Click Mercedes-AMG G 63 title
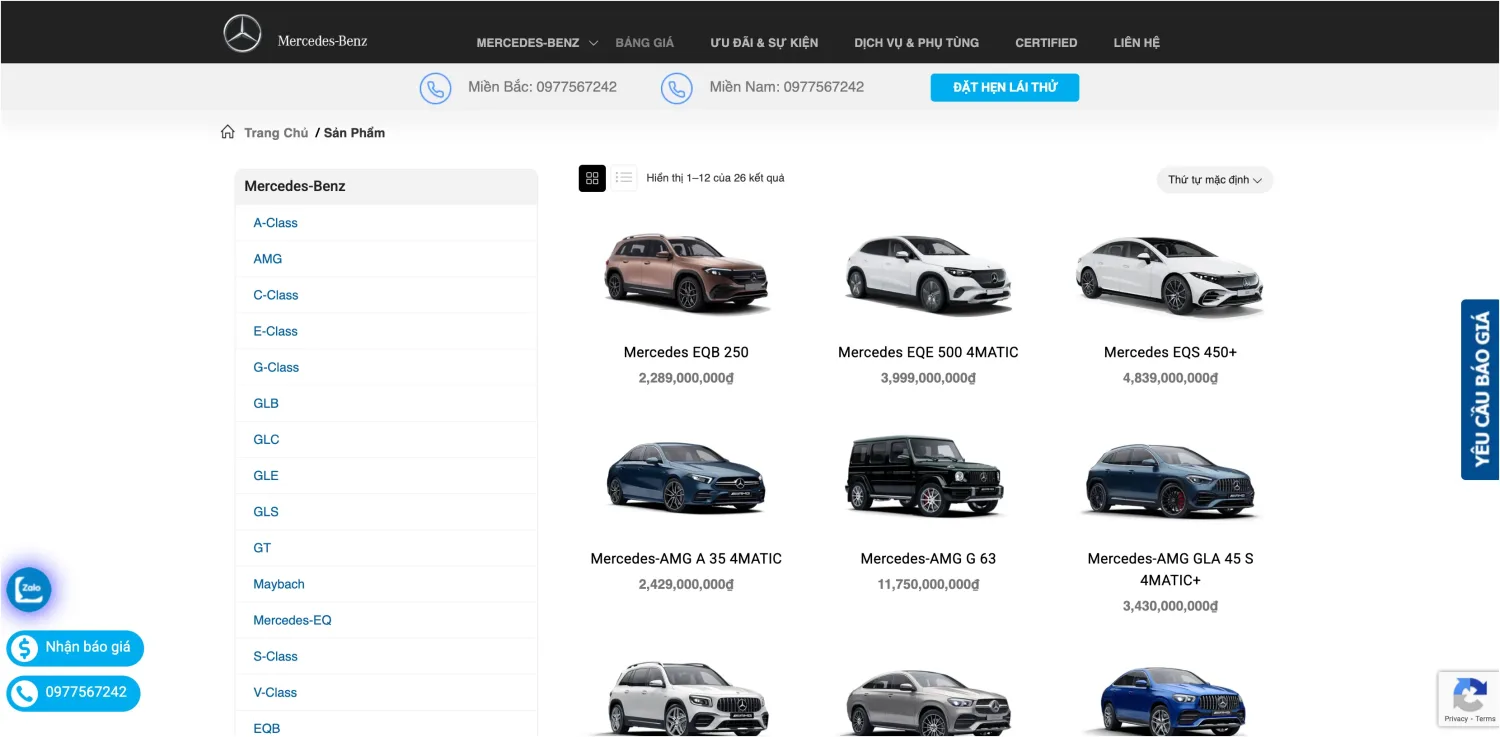The width and height of the screenshot is (1500, 737). (928, 558)
